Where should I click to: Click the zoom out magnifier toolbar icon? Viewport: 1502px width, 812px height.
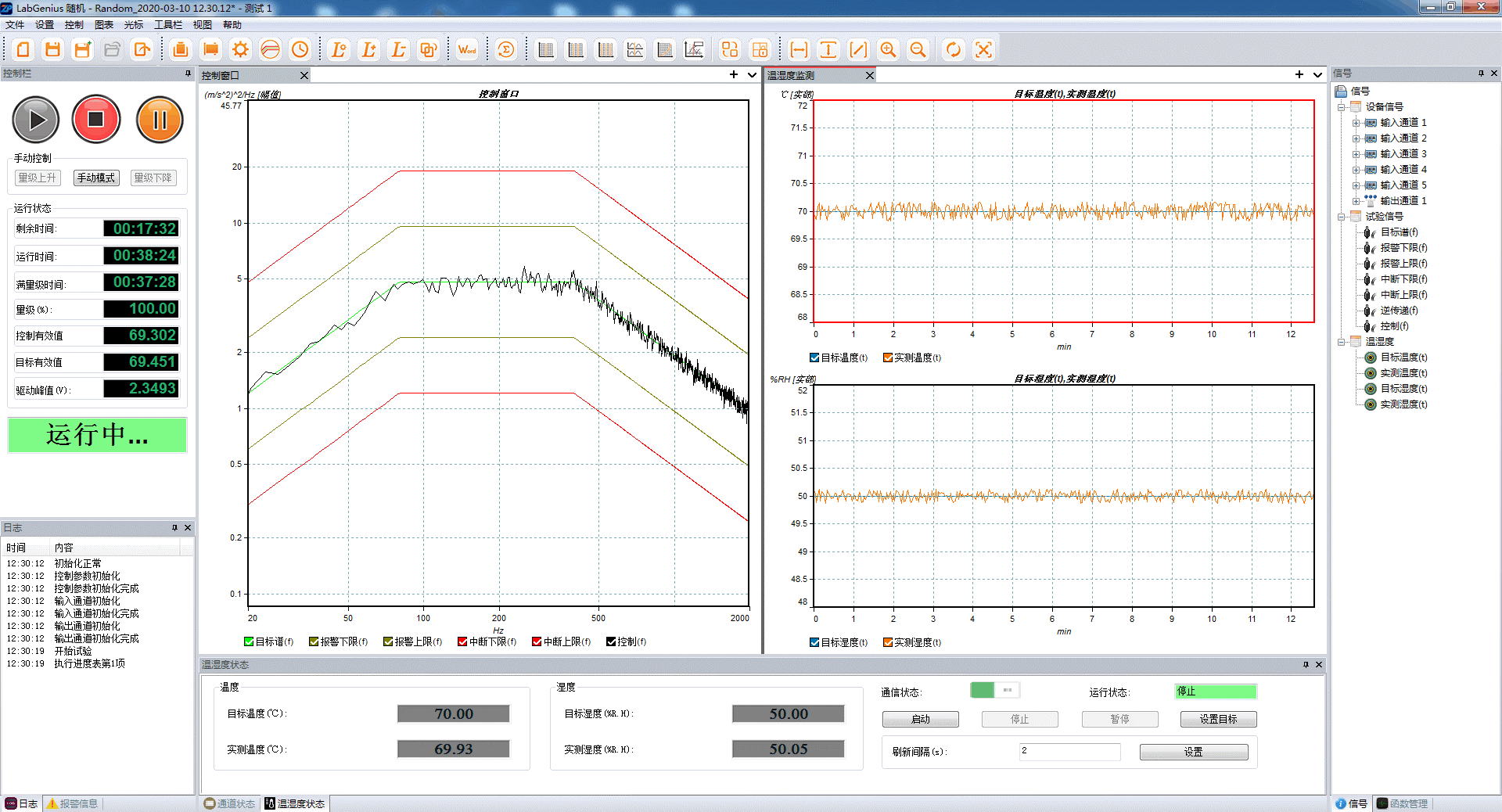(918, 50)
